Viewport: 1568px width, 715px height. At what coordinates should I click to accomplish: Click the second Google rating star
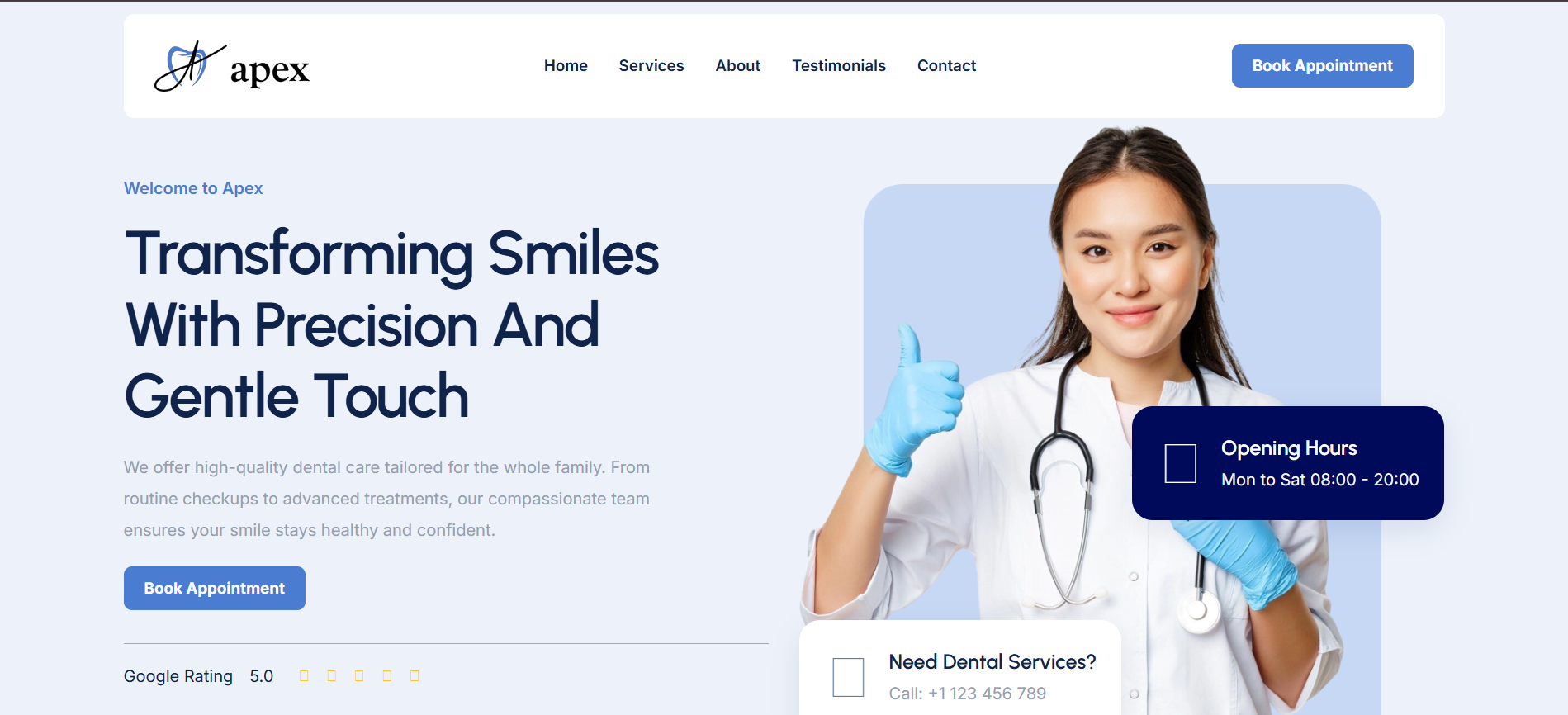pyautogui.click(x=331, y=676)
